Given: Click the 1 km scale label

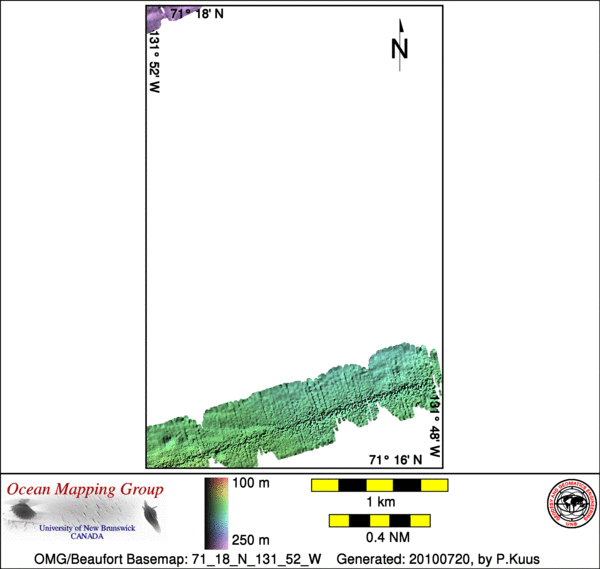Looking at the screenshot, I should [379, 501].
